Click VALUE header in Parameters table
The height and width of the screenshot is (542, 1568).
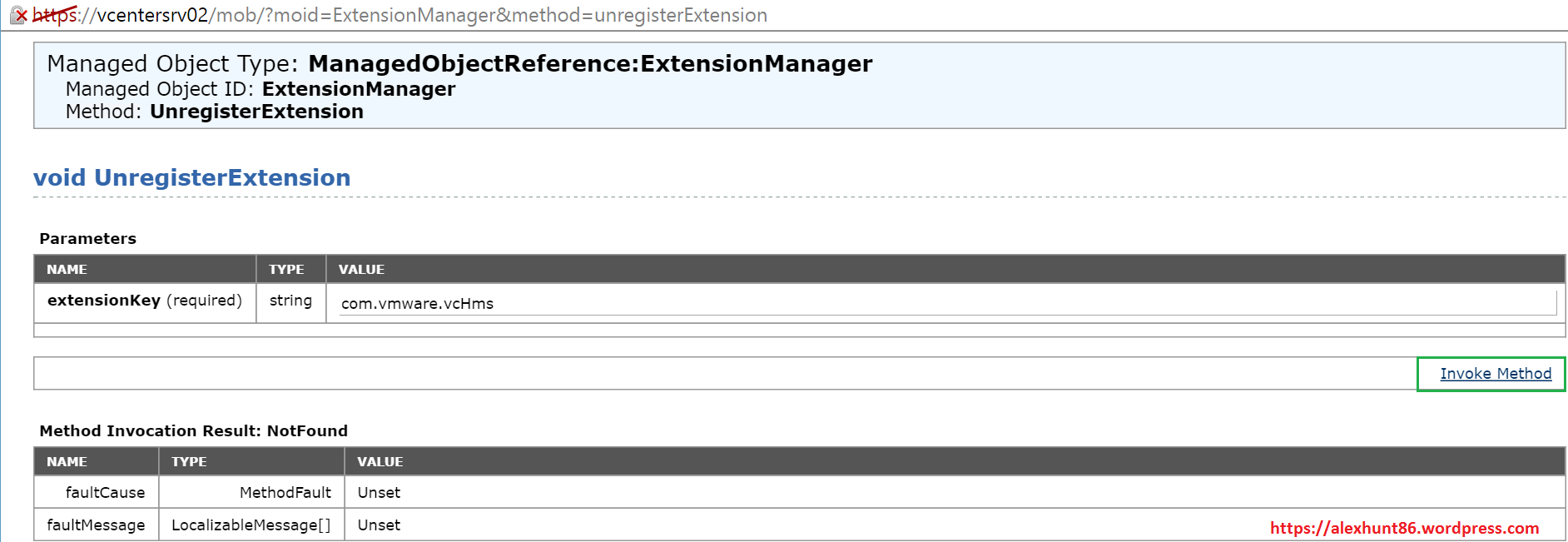point(361,270)
